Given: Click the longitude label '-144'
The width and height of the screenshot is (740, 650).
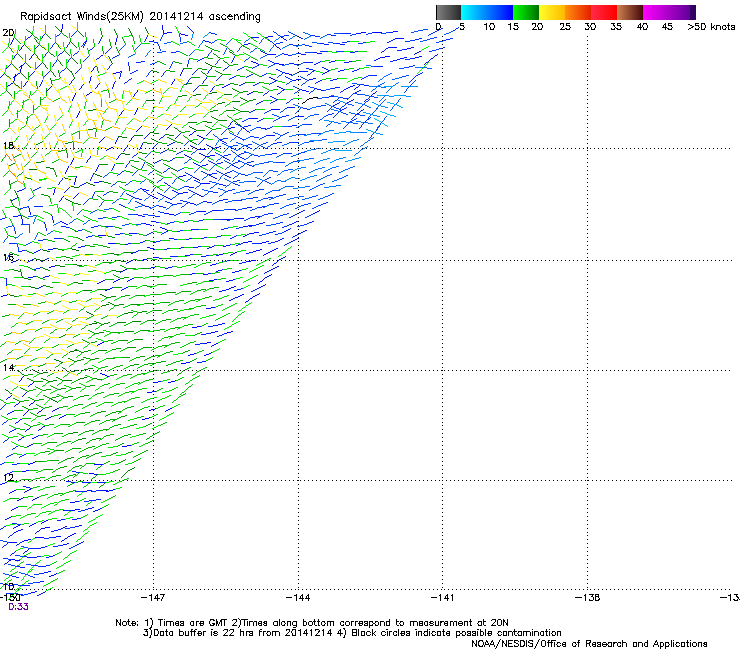Looking at the screenshot, I should tap(298, 598).
